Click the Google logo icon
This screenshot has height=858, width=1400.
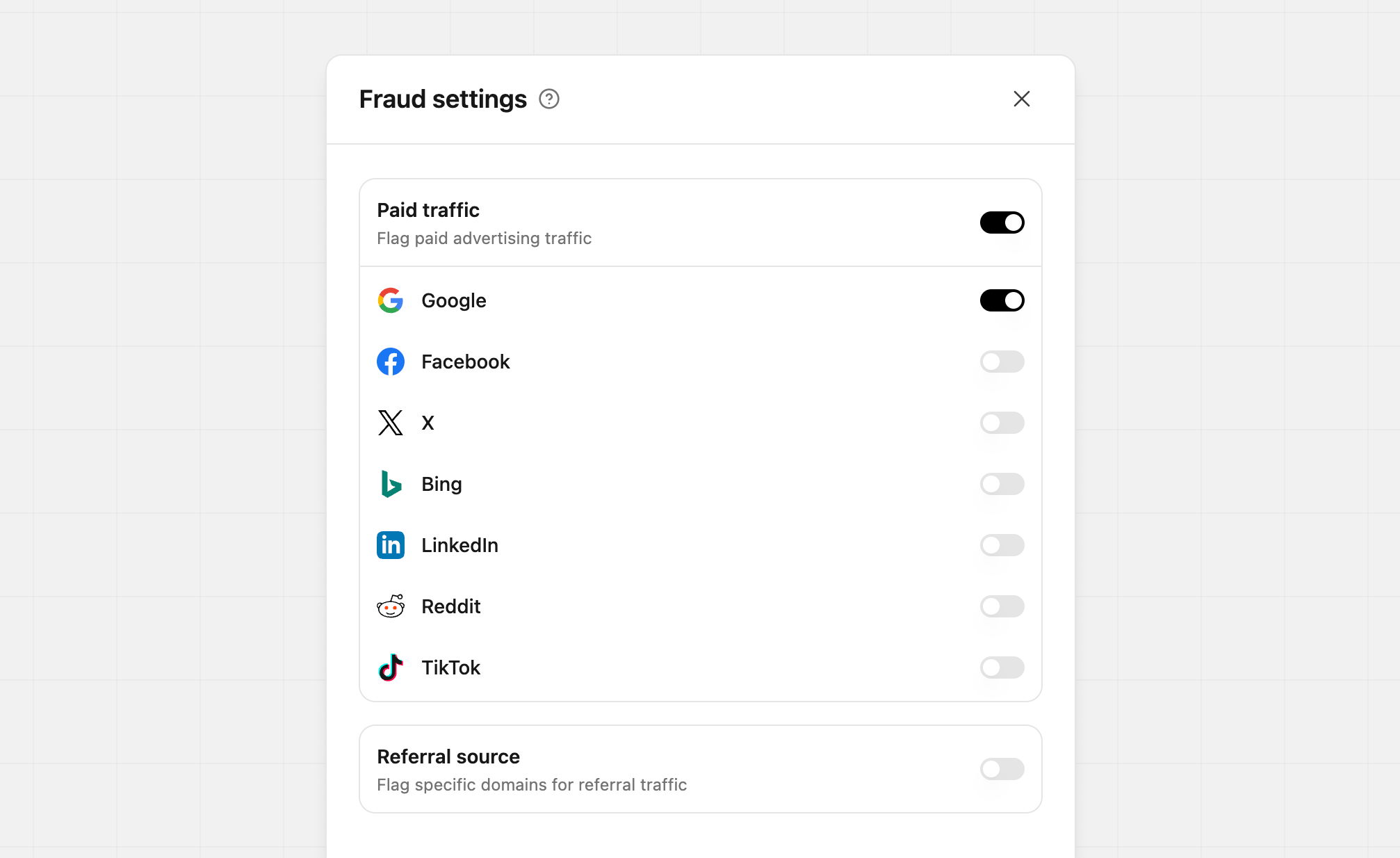391,300
